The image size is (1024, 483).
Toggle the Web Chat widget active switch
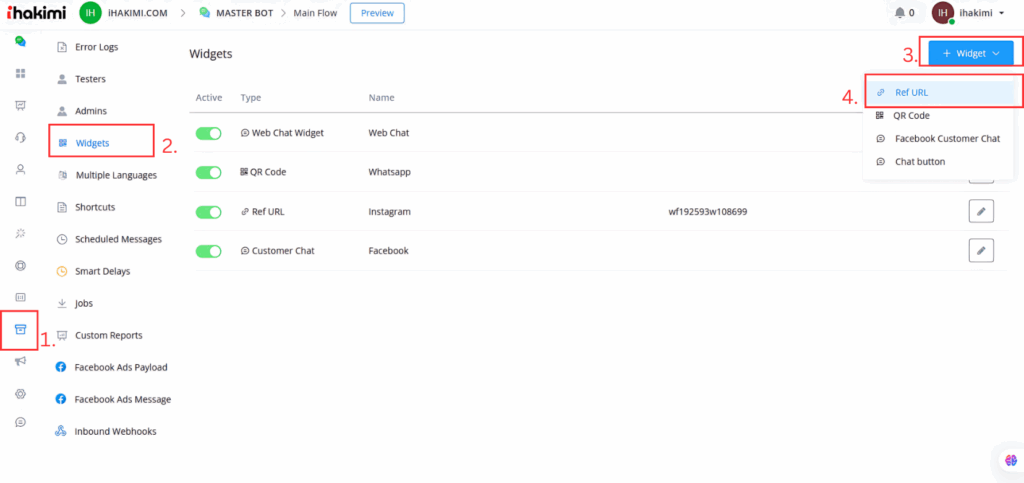(208, 133)
